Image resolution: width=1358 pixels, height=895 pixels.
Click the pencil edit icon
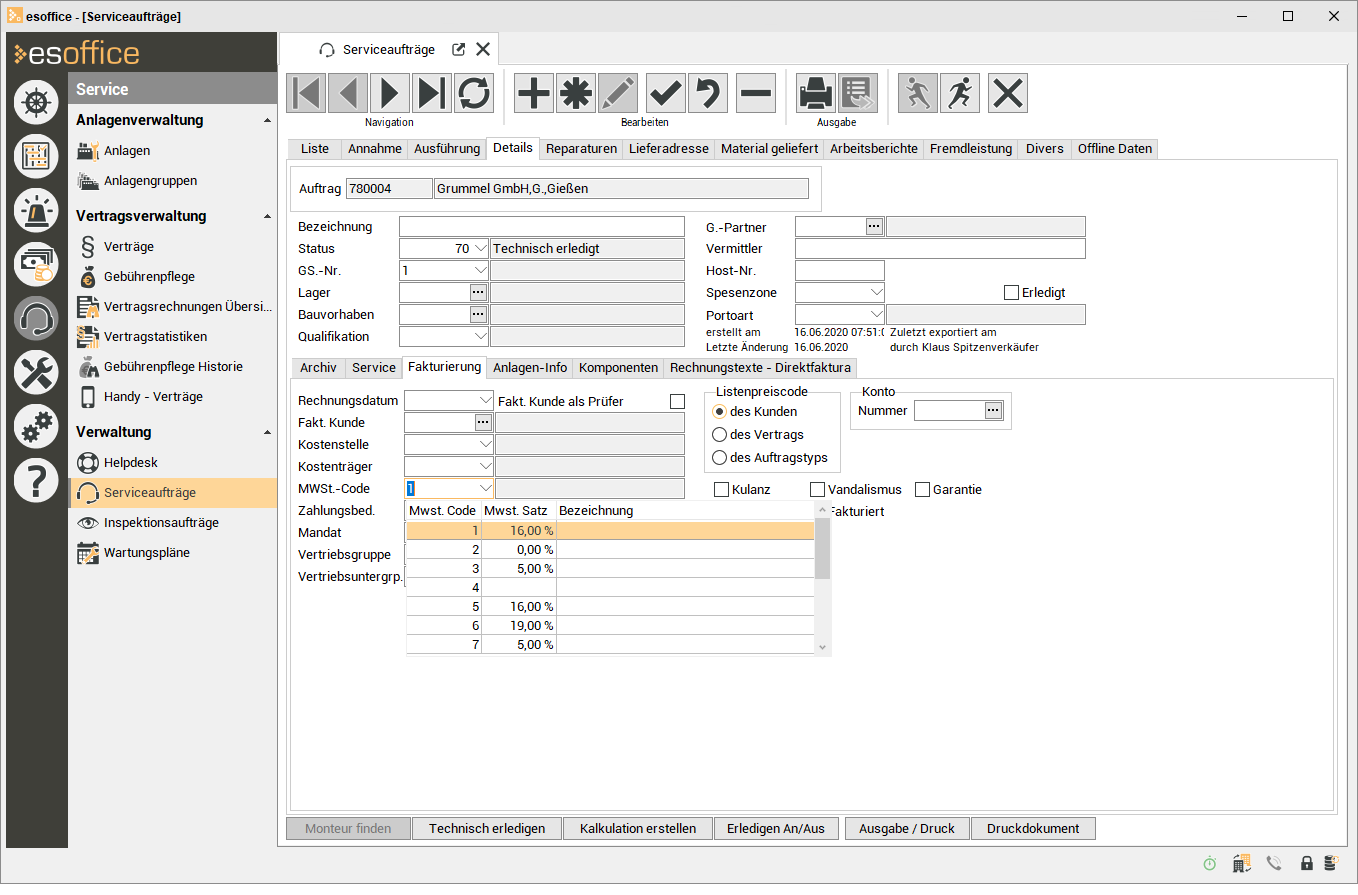(618, 93)
